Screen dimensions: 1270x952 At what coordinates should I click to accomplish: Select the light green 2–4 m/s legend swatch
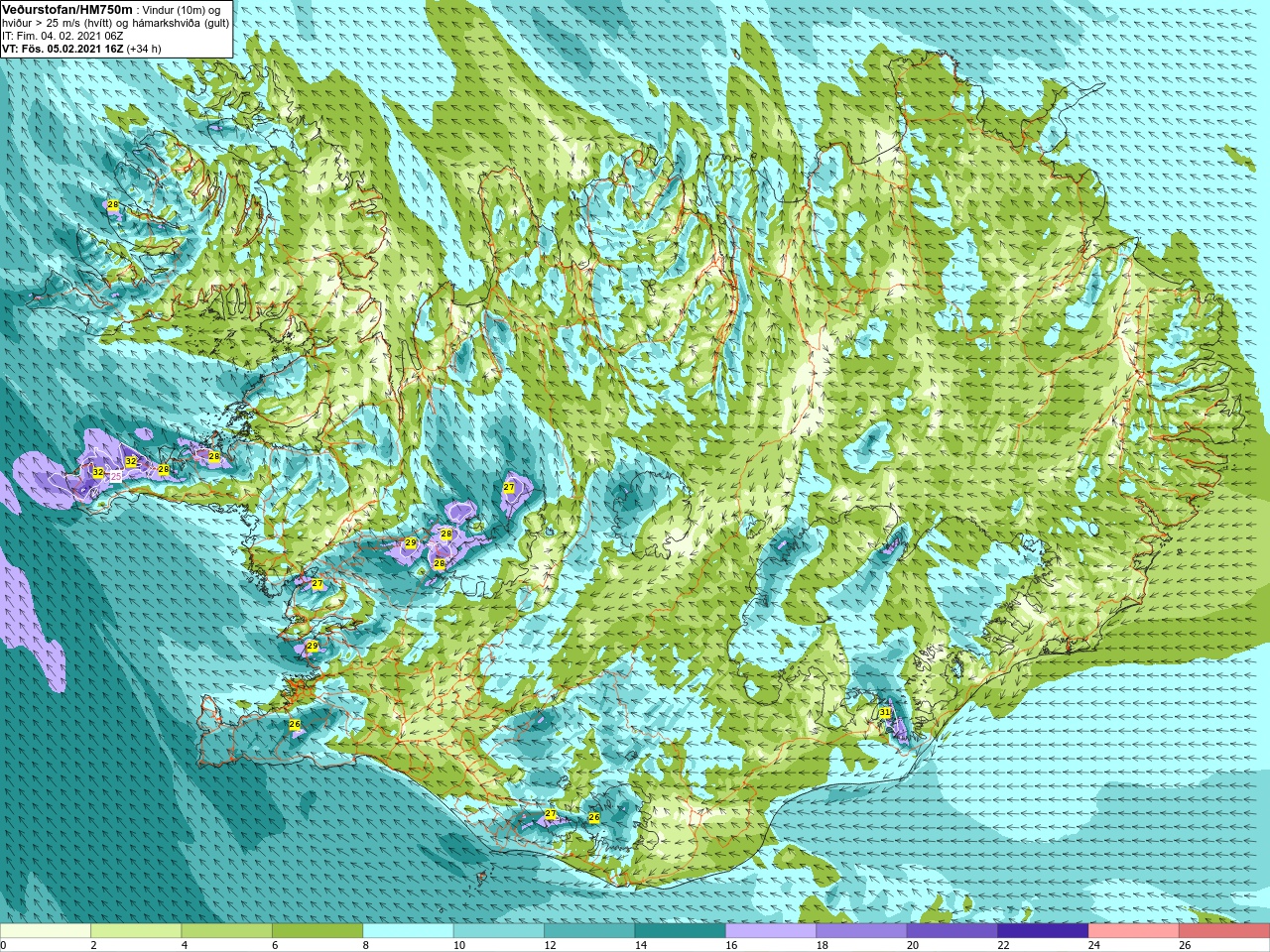[x=136, y=931]
